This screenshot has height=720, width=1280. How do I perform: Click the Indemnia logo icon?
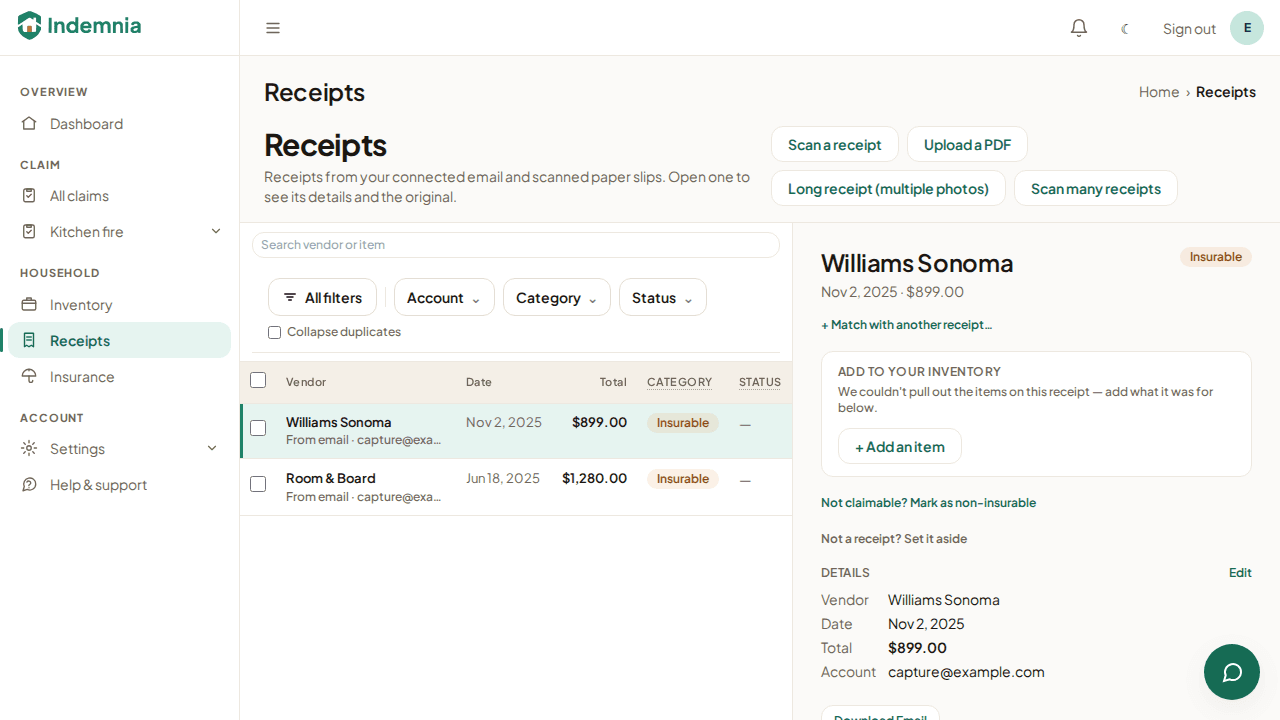coord(30,26)
